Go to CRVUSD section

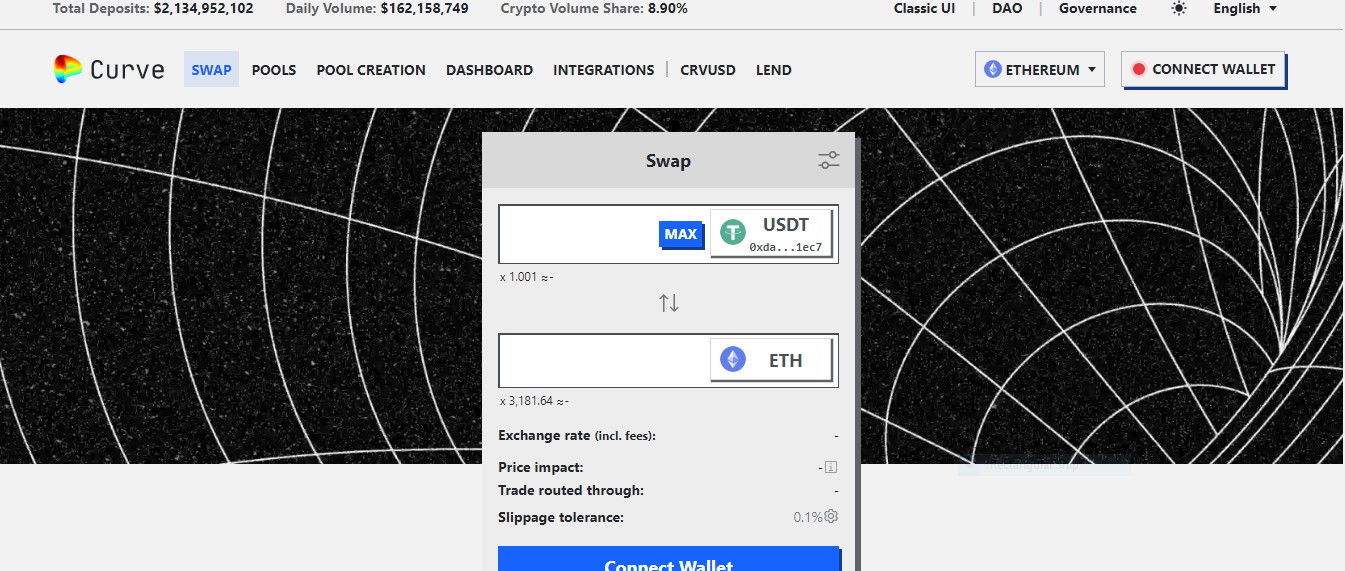[708, 70]
